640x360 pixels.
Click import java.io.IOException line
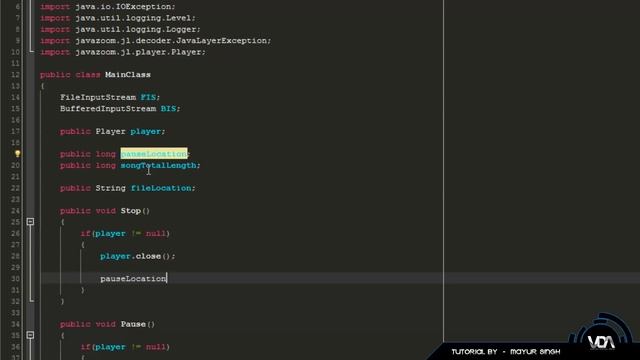tap(108, 7)
